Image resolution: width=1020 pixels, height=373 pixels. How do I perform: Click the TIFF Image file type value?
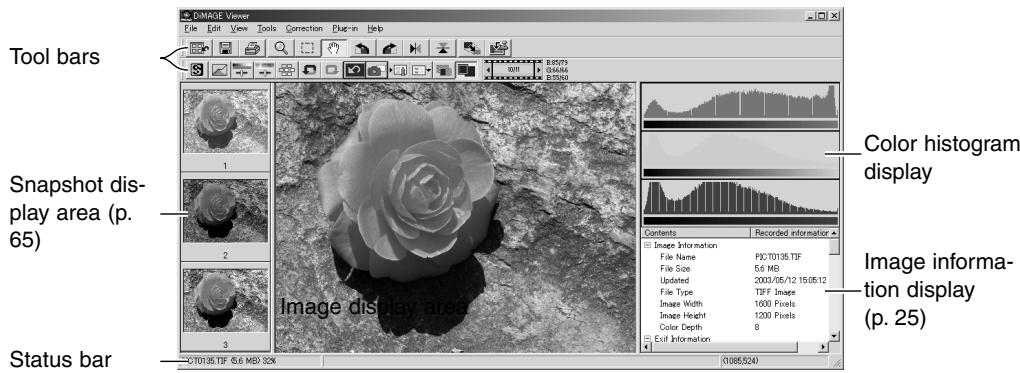coord(775,292)
